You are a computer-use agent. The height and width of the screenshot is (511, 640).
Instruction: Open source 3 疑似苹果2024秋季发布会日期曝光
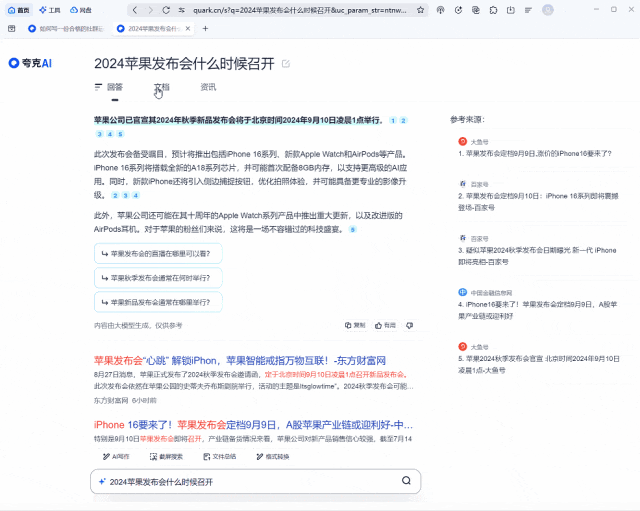538,256
